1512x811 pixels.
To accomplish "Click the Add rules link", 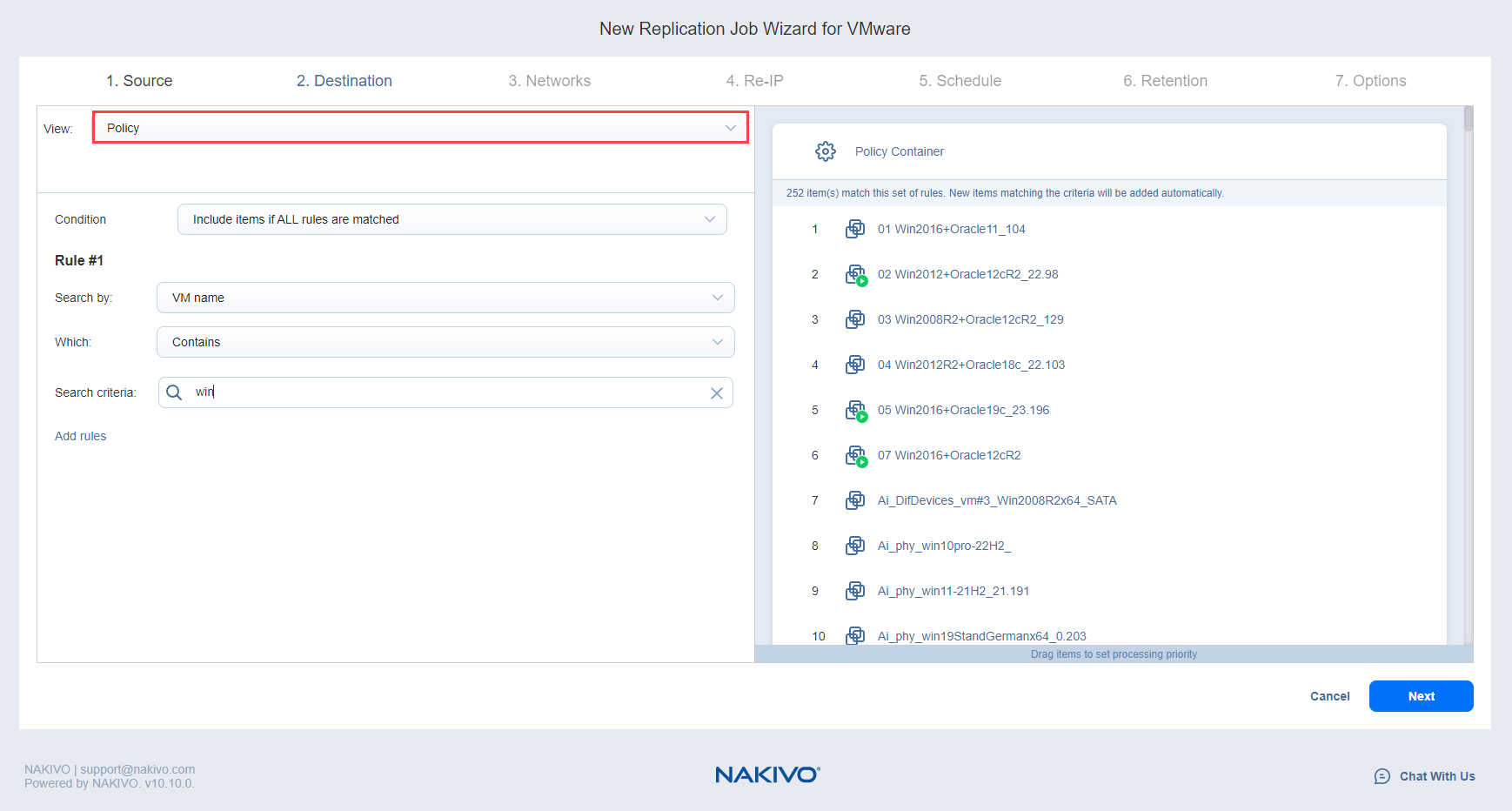I will click(x=80, y=436).
